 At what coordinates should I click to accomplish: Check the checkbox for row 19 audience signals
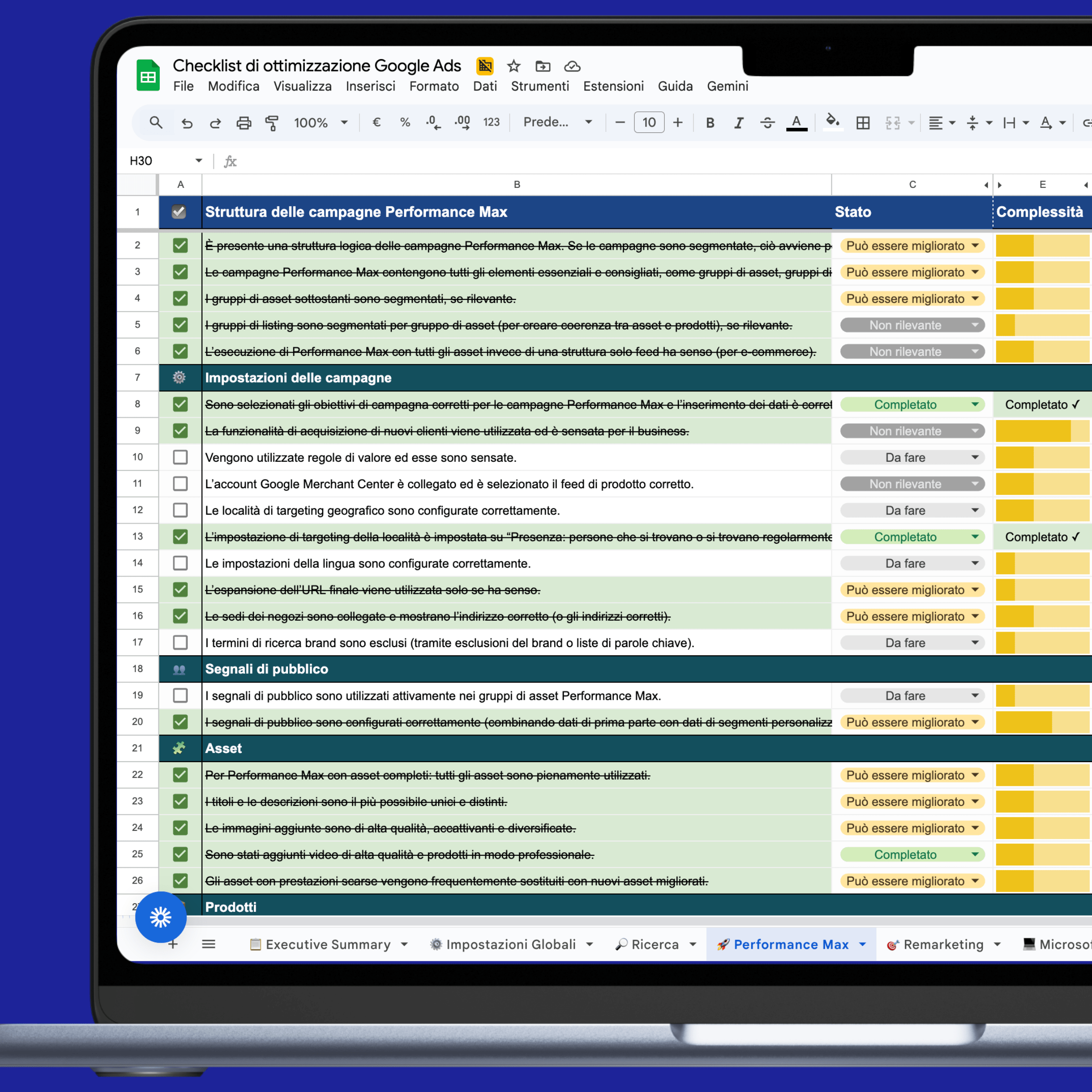(x=180, y=695)
